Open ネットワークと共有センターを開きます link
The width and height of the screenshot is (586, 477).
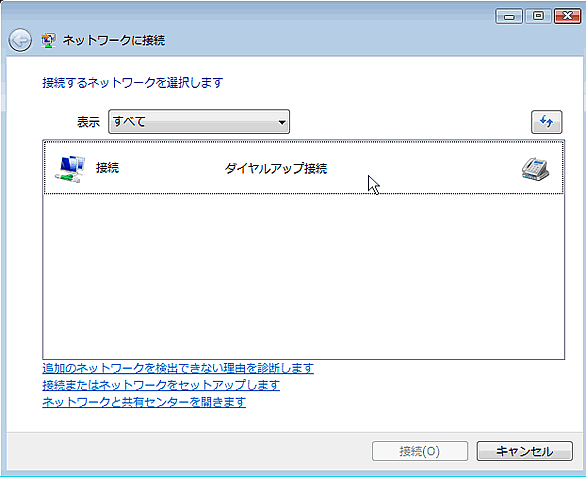(x=144, y=402)
